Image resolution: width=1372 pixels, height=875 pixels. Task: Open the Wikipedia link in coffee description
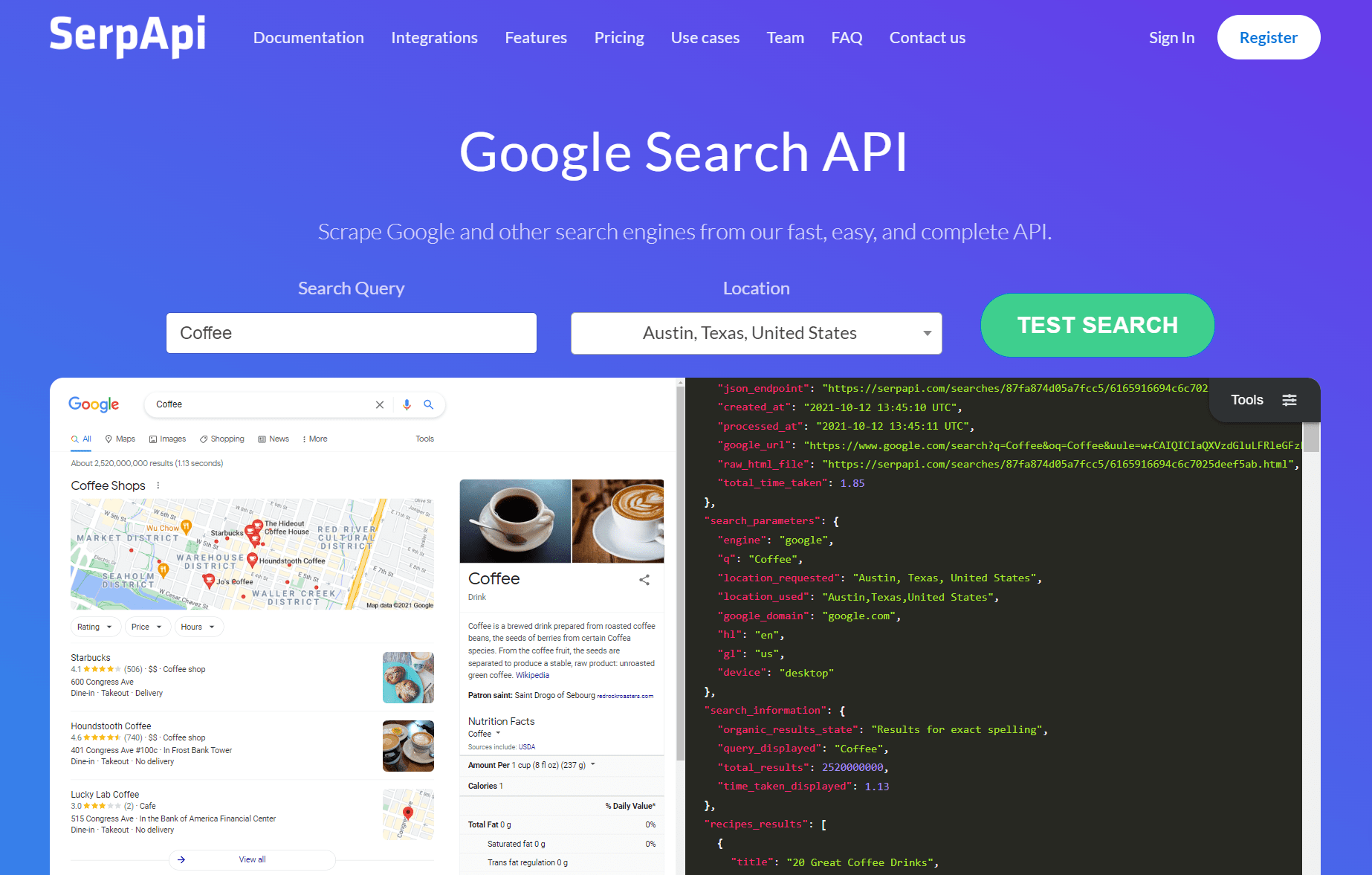(532, 675)
